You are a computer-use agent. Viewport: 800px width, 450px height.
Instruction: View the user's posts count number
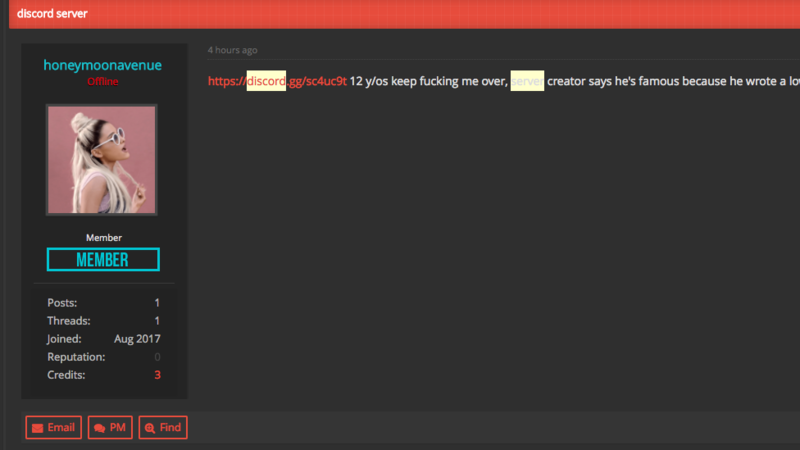click(x=157, y=303)
